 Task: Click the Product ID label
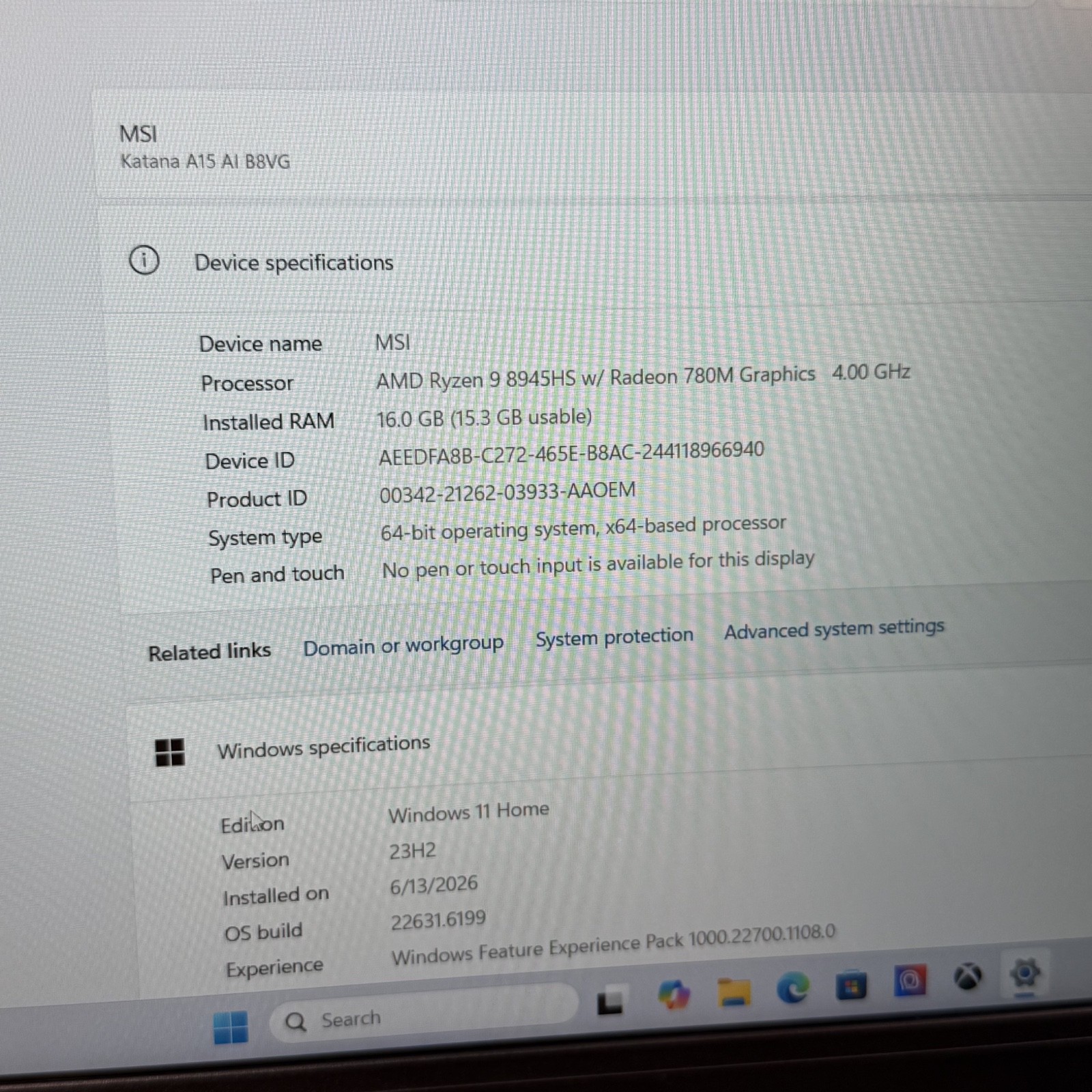click(x=257, y=499)
